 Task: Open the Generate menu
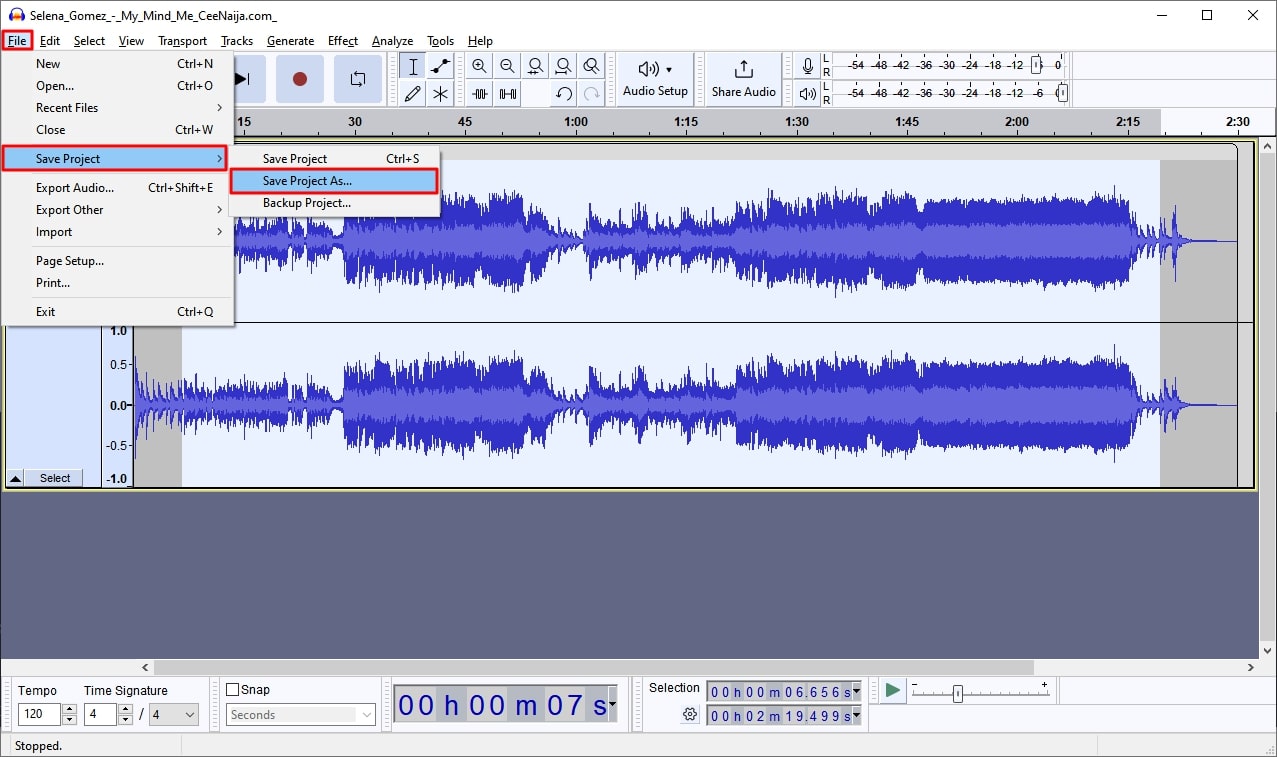click(x=290, y=41)
